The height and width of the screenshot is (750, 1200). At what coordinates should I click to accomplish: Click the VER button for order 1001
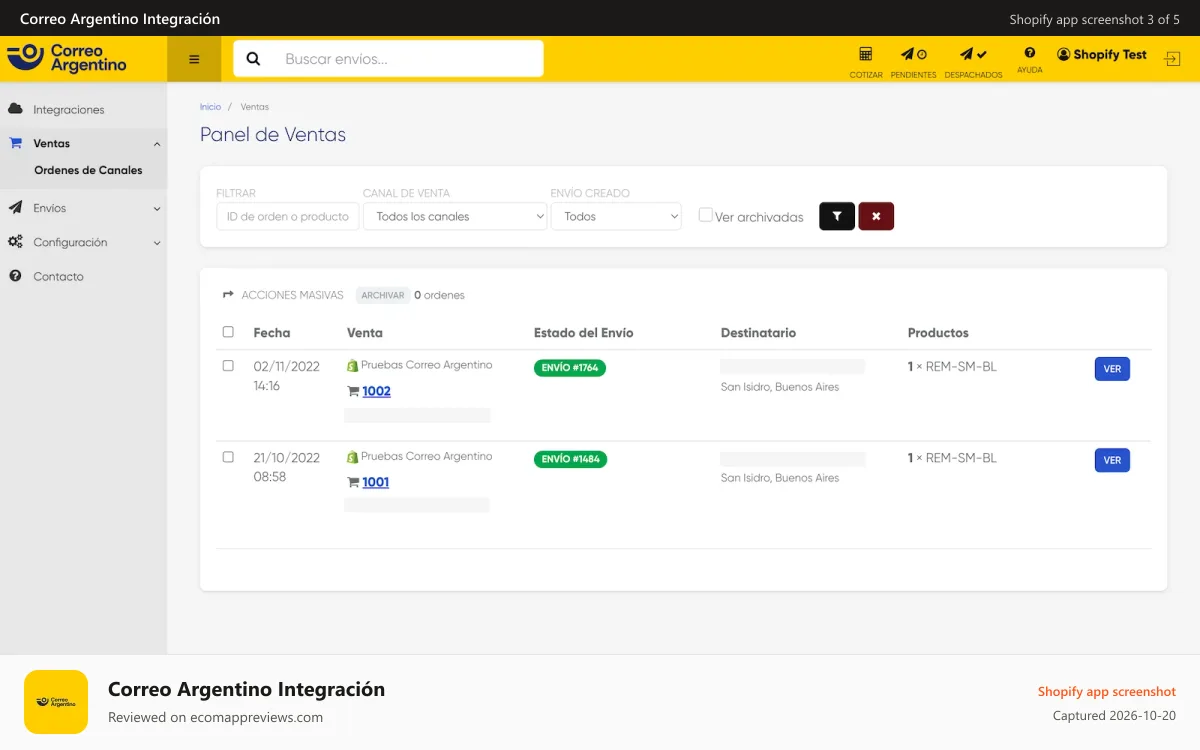pos(1112,460)
